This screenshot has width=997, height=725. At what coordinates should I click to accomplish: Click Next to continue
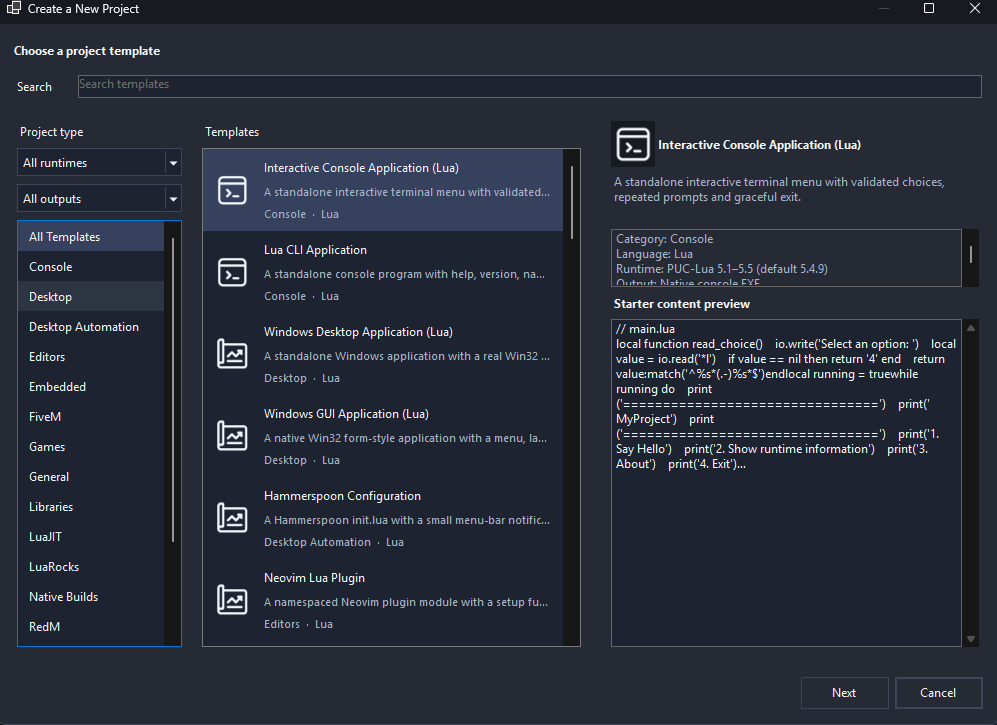[844, 693]
